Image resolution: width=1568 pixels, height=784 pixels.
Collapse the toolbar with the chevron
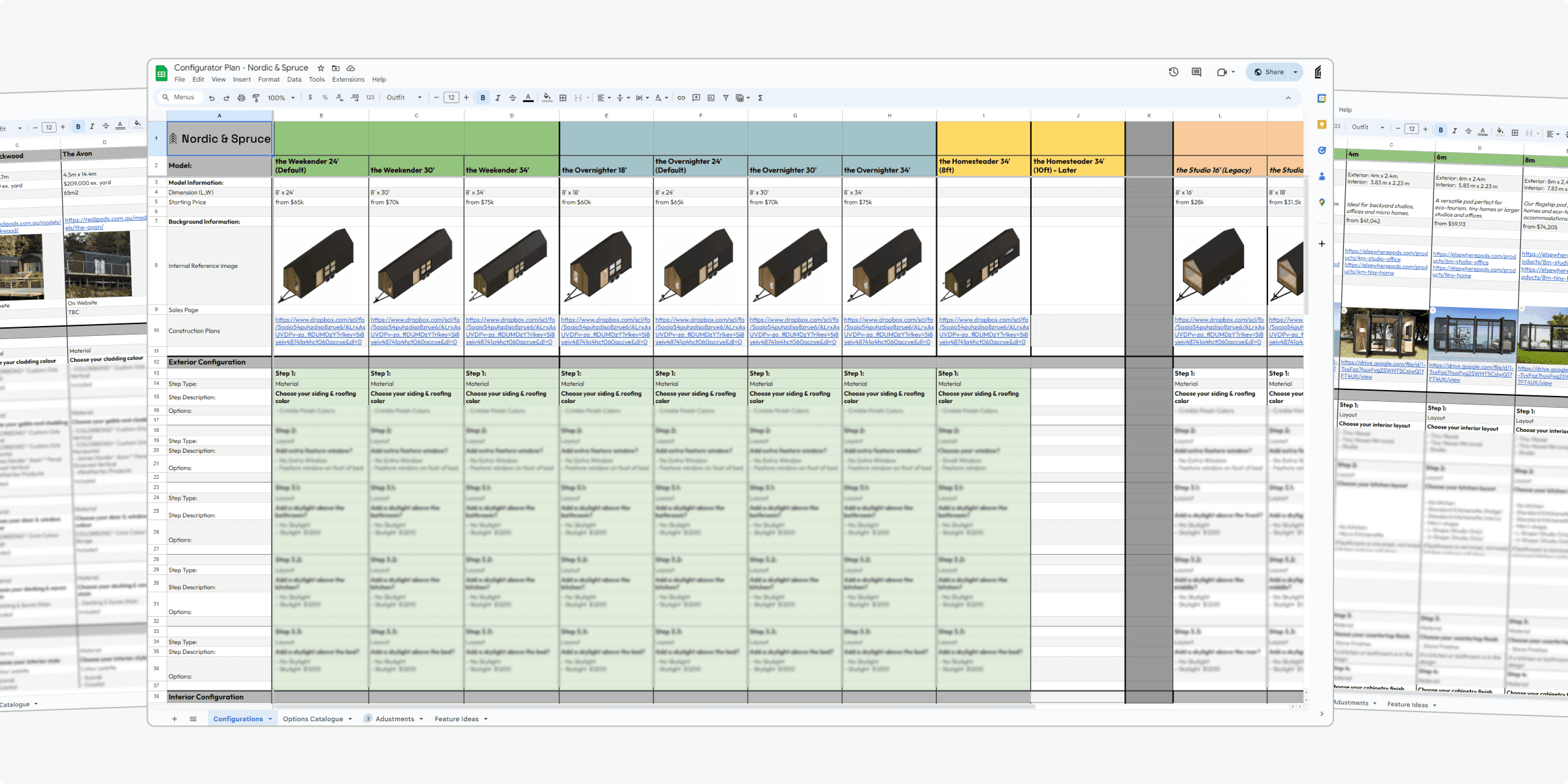[1288, 98]
